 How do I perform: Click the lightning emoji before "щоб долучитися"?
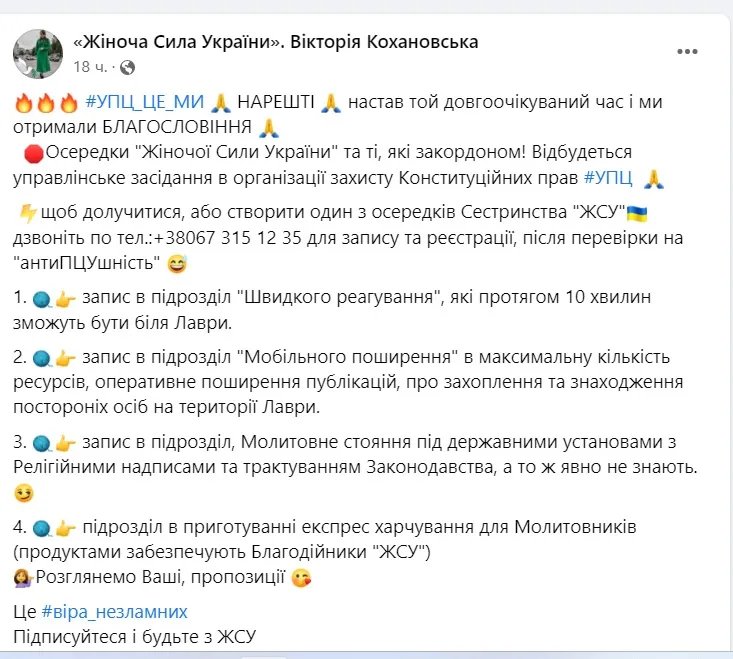27,212
